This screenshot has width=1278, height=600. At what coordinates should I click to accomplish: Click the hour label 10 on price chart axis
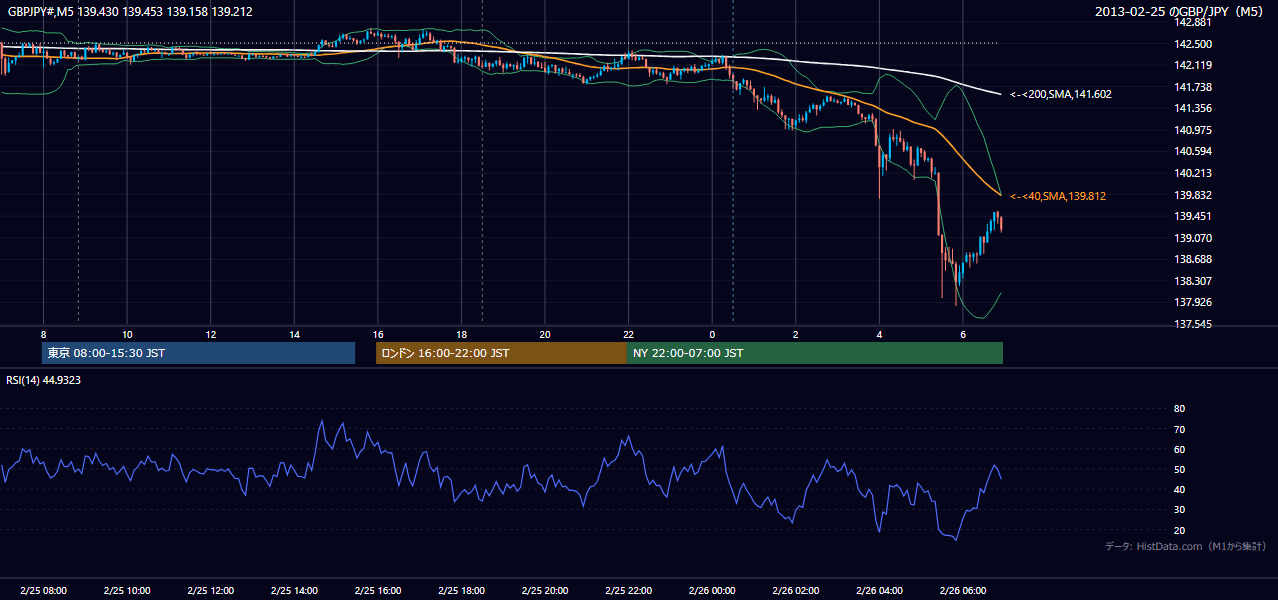click(x=127, y=334)
